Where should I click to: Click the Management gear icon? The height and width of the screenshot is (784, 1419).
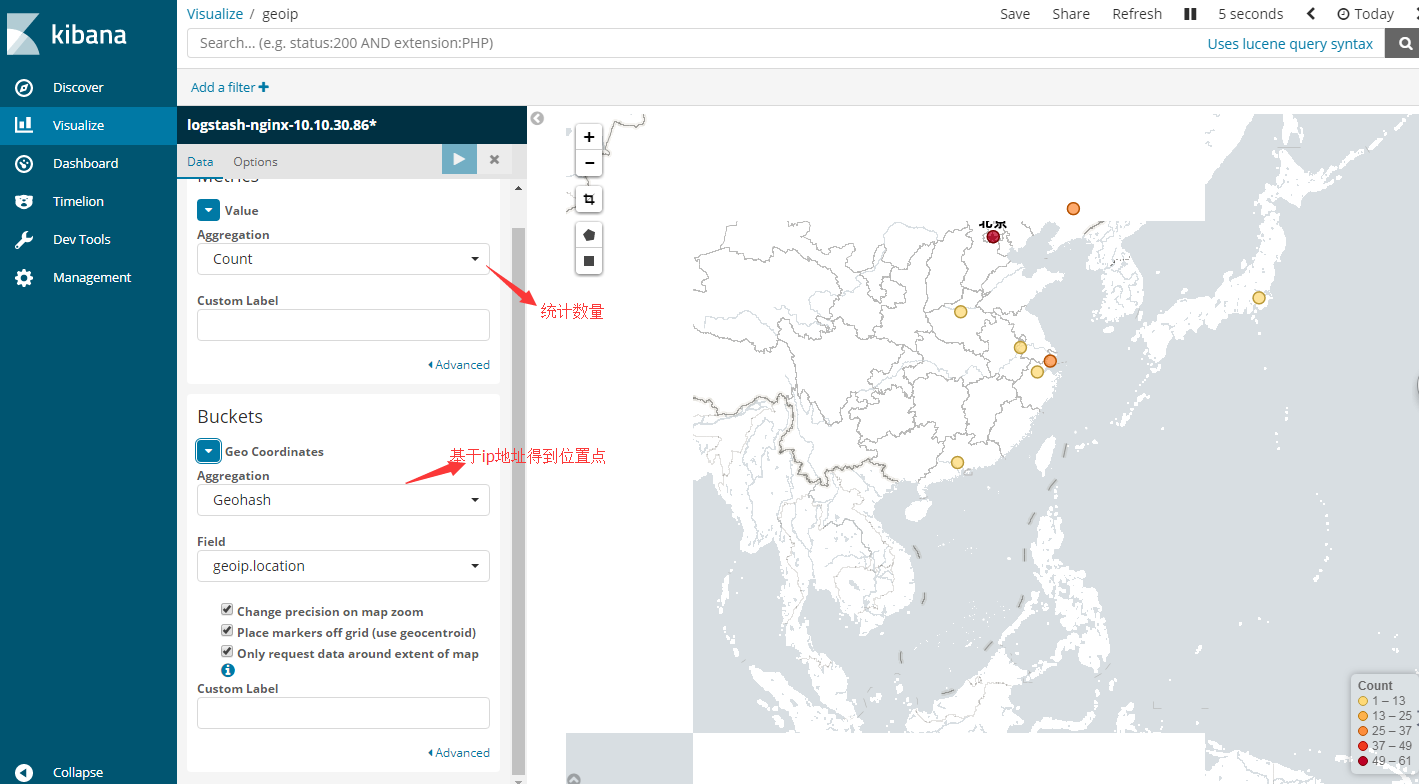click(x=24, y=278)
